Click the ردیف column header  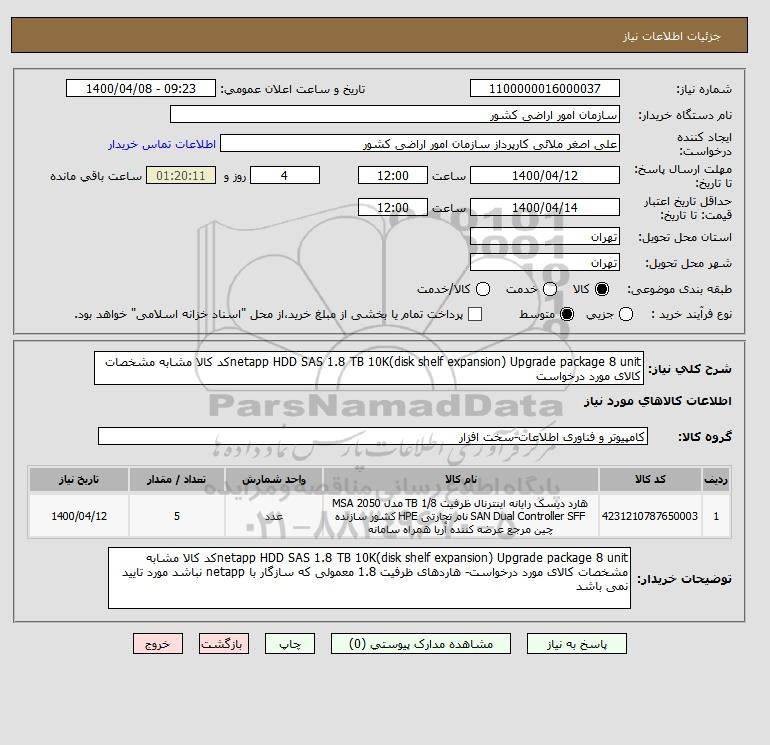point(716,479)
